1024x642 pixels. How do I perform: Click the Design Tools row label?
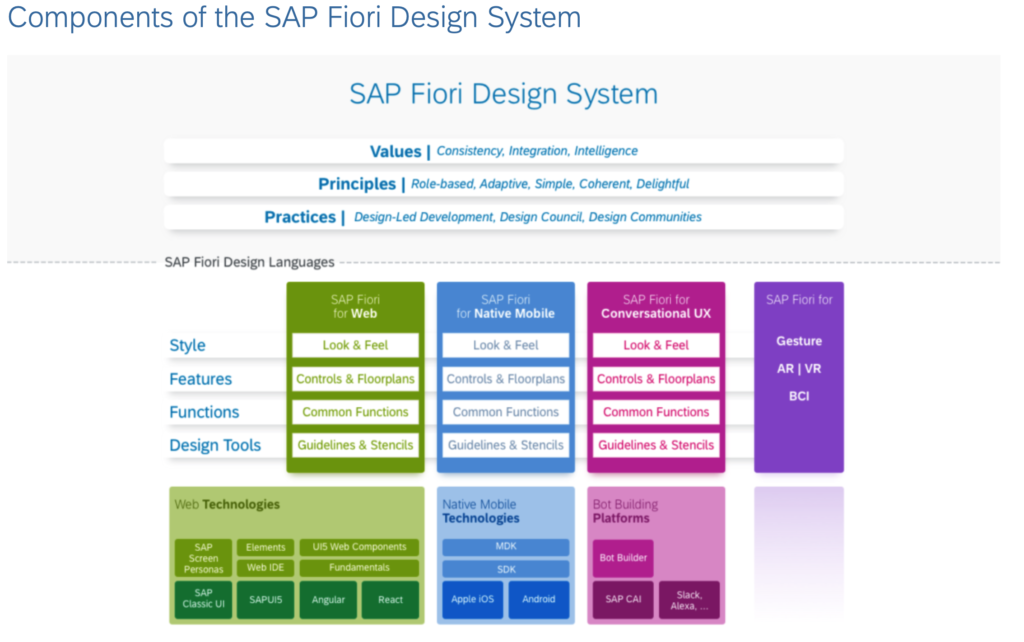coord(215,445)
